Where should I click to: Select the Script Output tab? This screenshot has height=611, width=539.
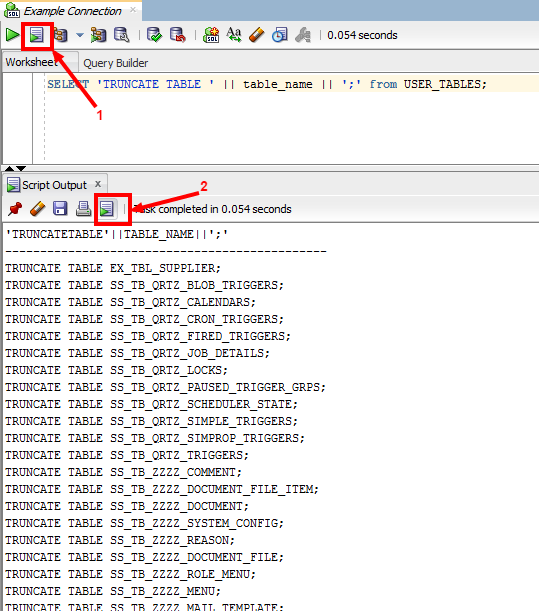click(54, 185)
